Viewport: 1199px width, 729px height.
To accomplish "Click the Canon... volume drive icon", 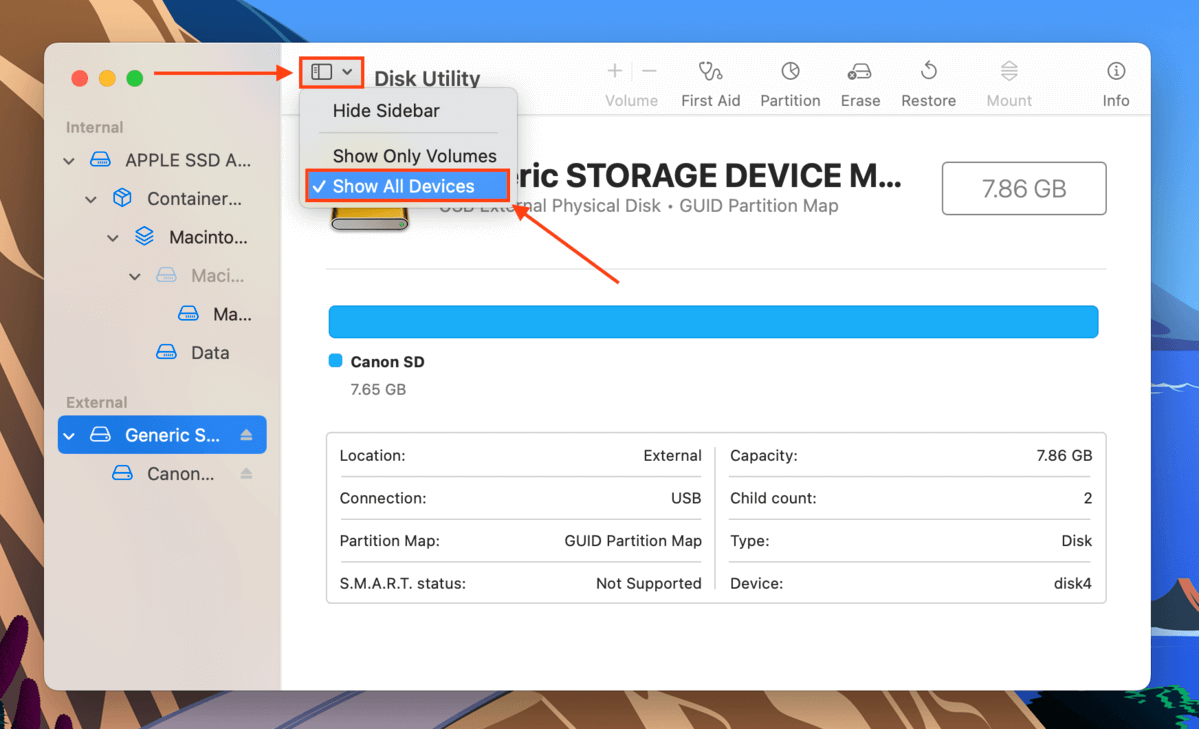I will click(x=122, y=473).
